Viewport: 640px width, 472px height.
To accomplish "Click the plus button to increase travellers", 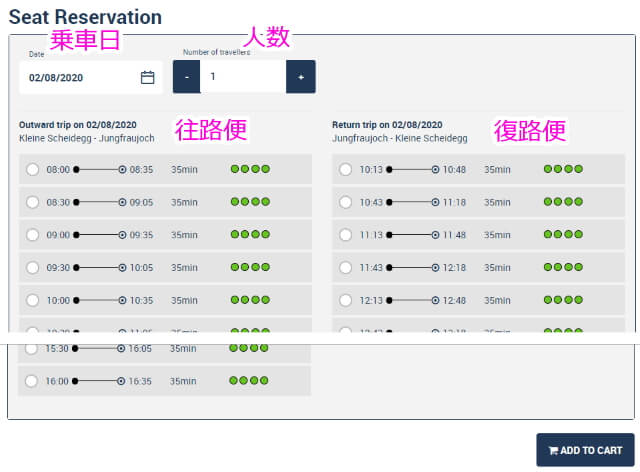I will 301,77.
